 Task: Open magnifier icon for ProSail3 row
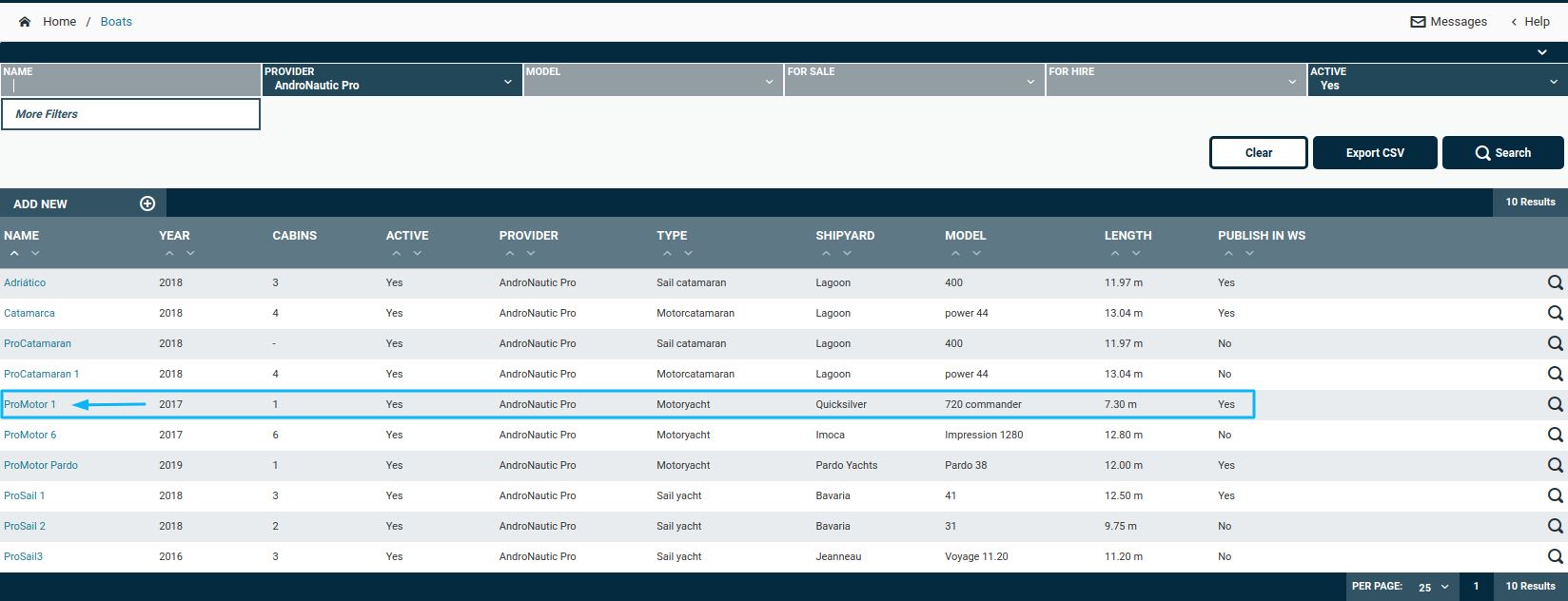point(1556,556)
